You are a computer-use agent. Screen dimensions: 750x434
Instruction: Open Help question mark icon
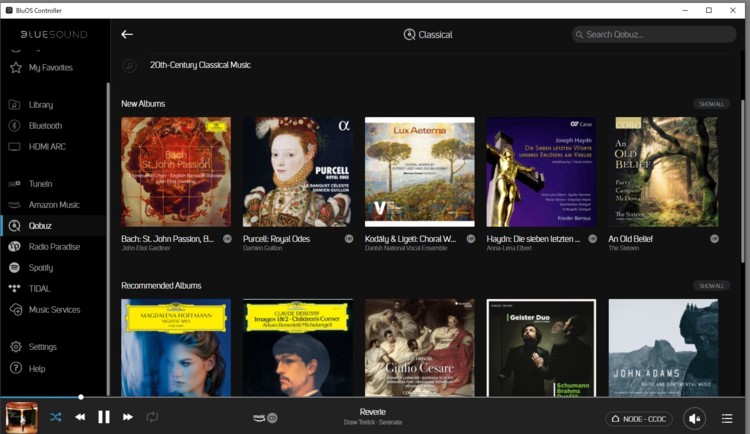(x=16, y=368)
